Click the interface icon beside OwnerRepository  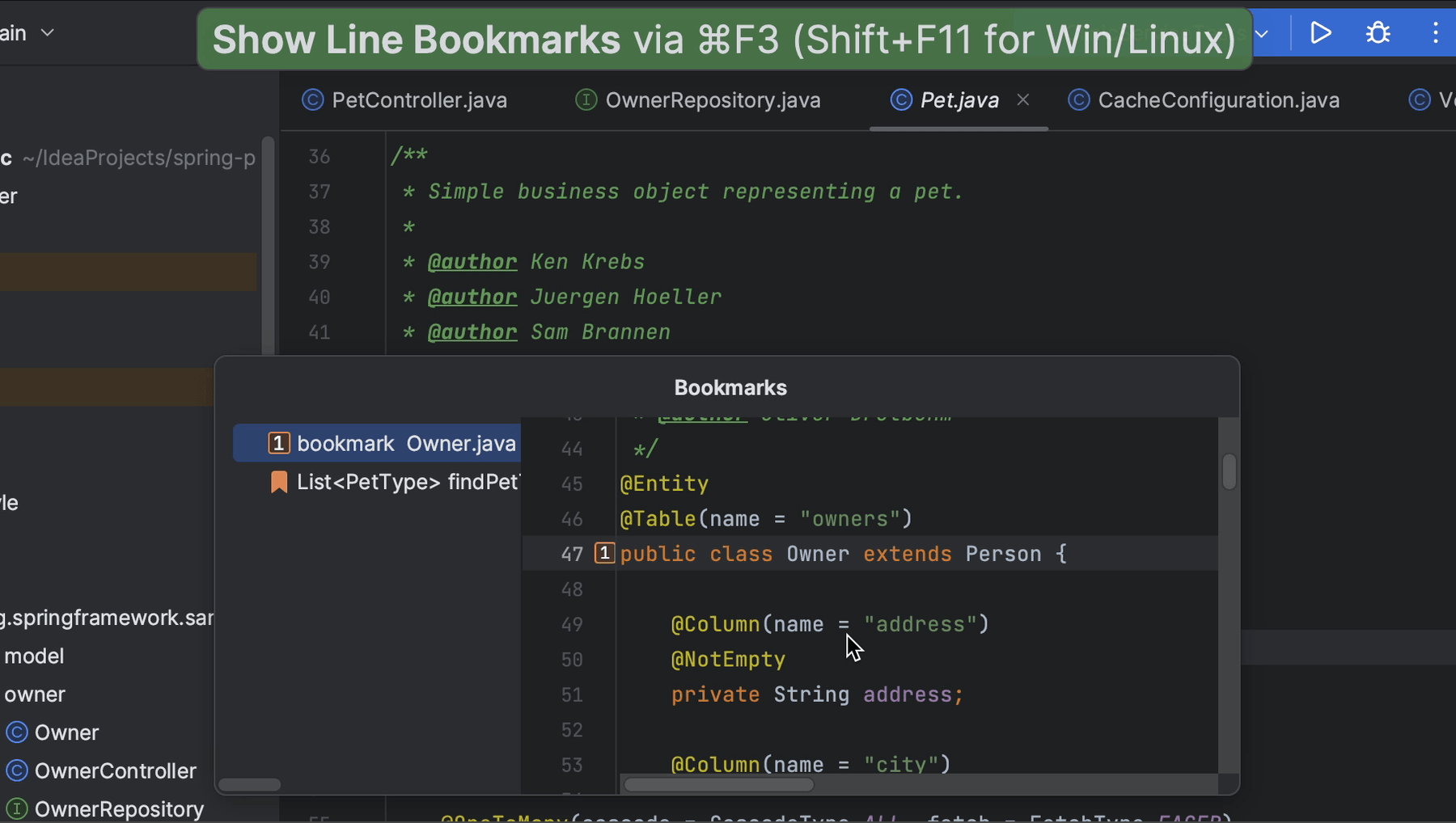tap(15, 809)
